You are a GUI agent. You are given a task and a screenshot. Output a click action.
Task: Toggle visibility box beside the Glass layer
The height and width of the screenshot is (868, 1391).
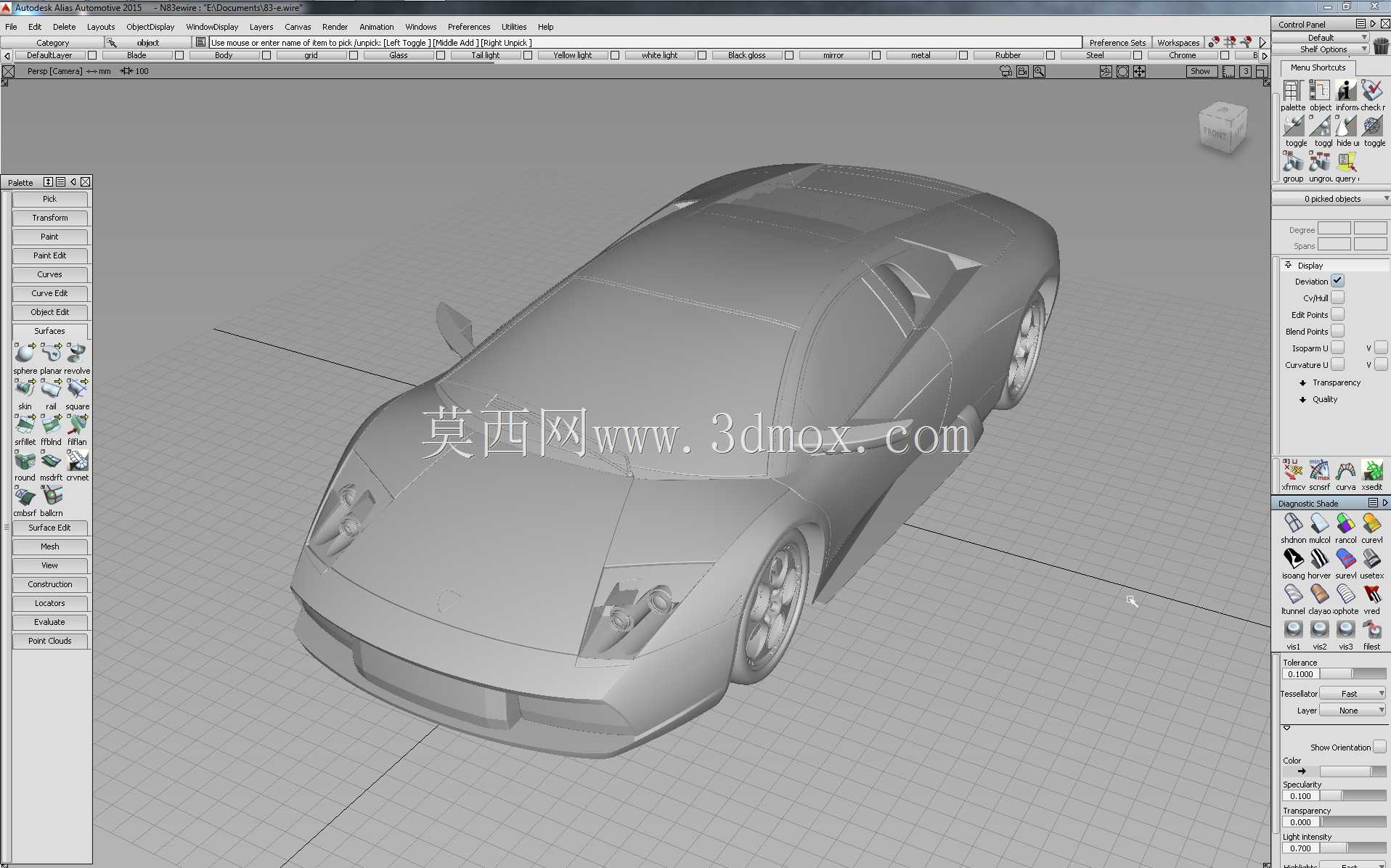pos(441,55)
